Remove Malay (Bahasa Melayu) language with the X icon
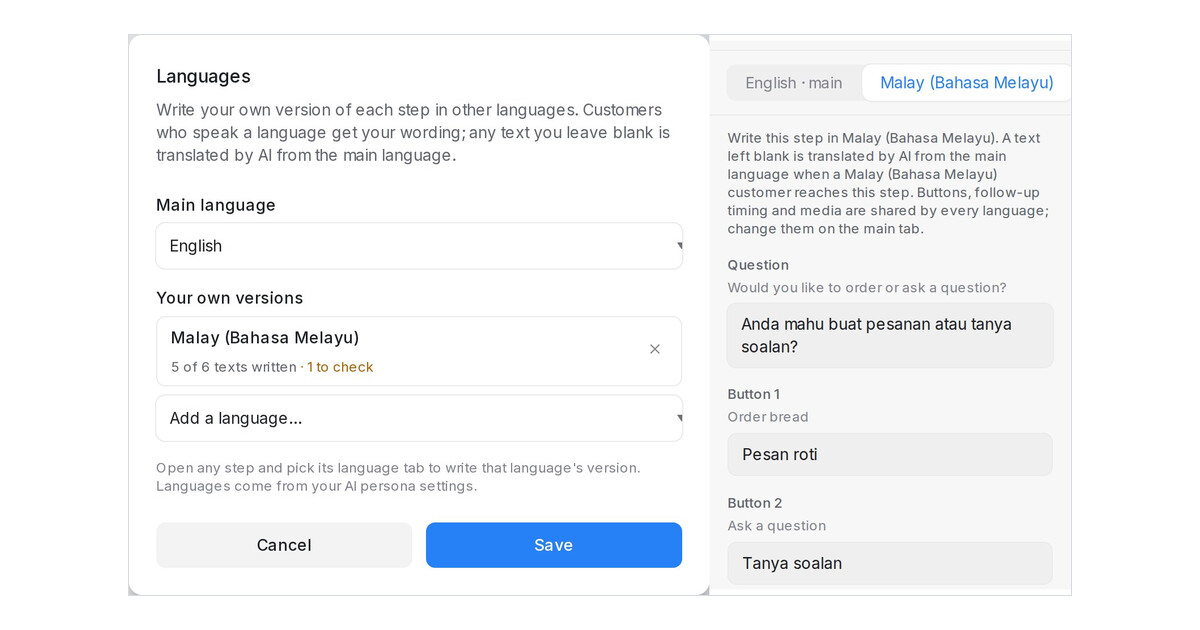The image size is (1200, 630). (655, 349)
